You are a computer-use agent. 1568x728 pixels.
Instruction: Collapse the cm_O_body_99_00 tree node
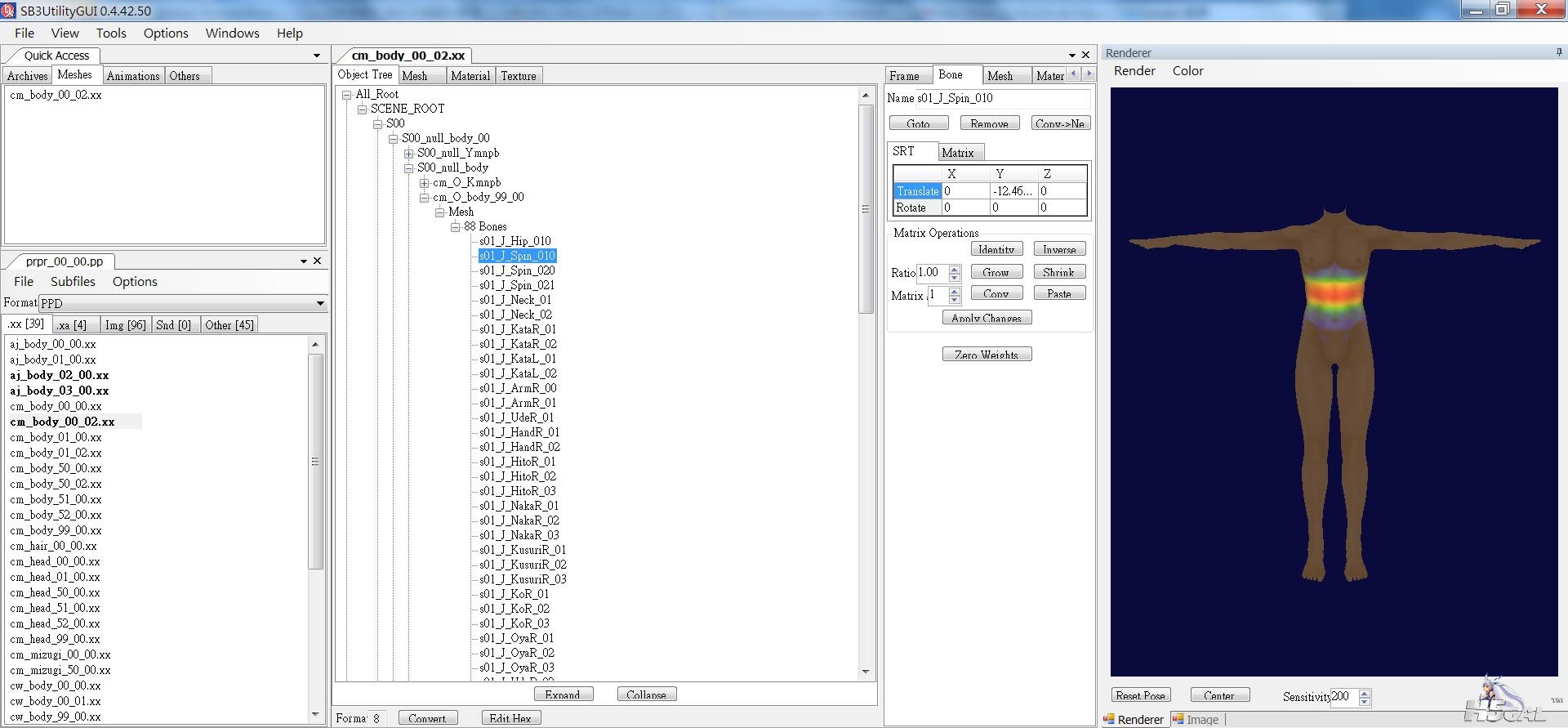point(424,198)
